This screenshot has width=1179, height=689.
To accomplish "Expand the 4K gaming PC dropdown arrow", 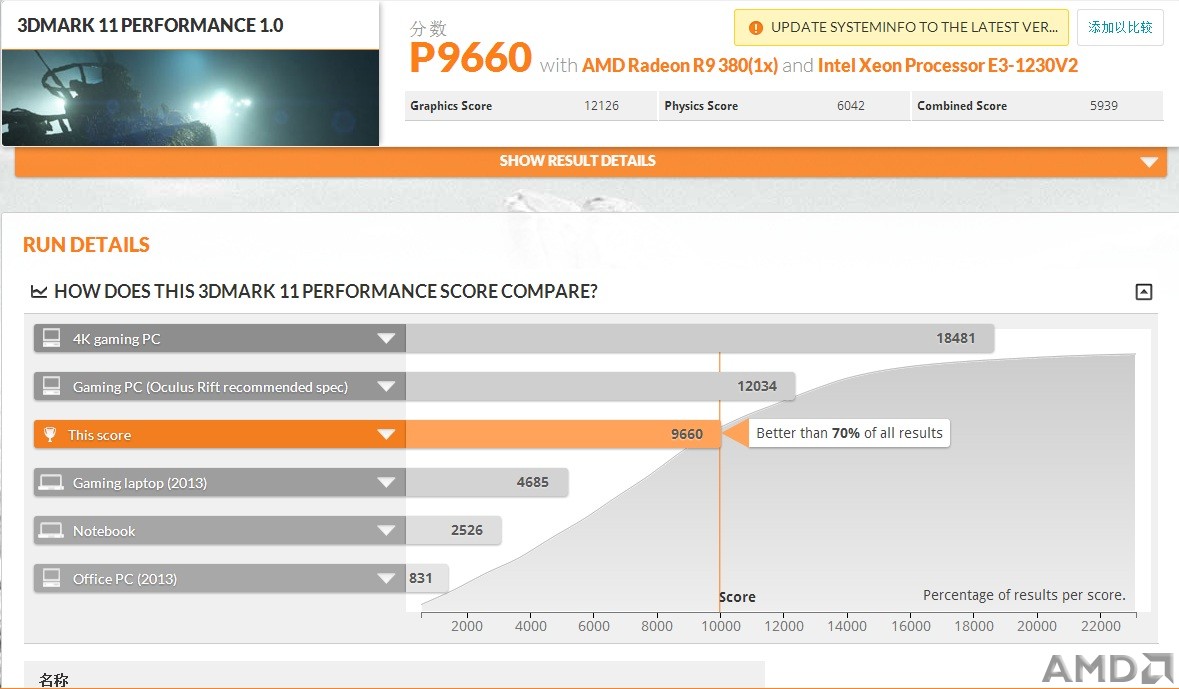I will point(386,338).
